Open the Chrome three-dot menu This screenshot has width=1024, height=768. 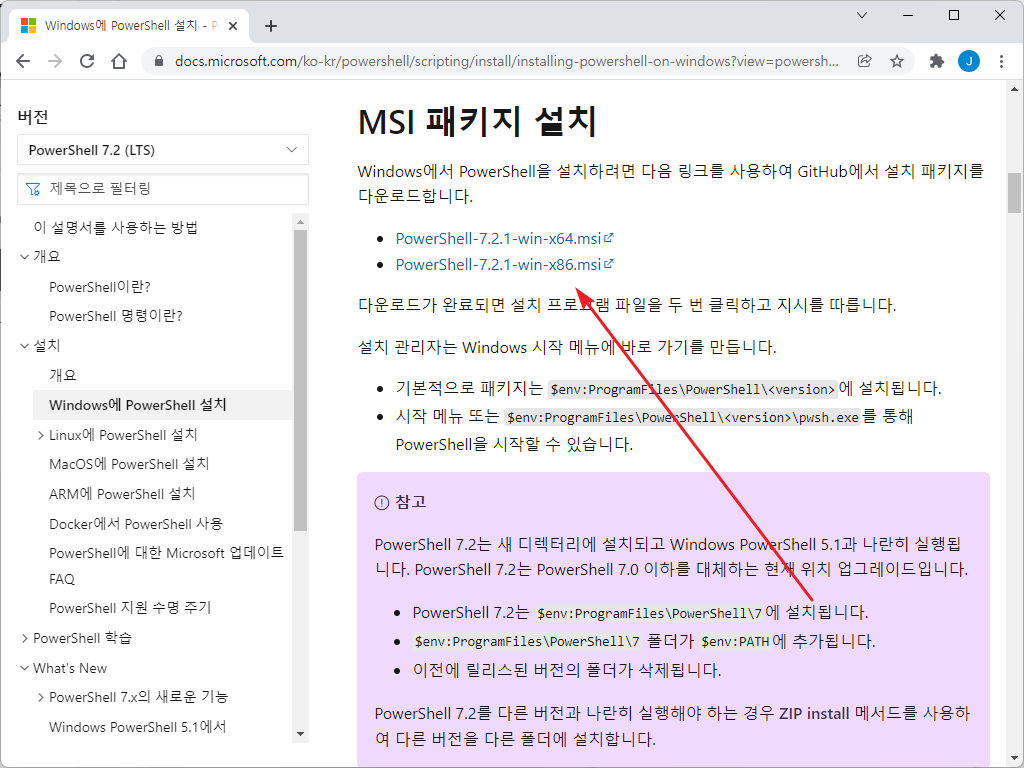click(x=1001, y=61)
